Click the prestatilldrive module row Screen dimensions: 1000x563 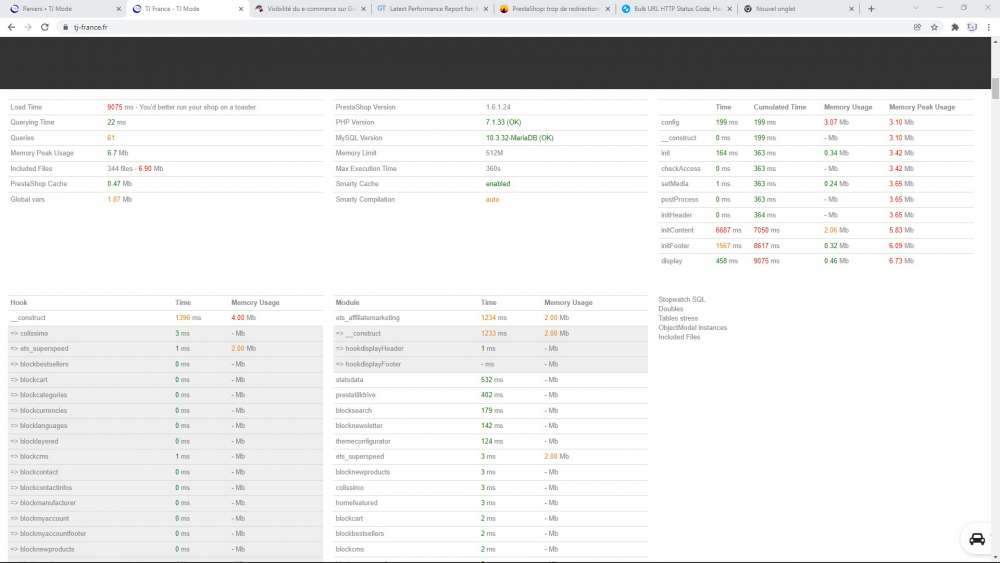(x=490, y=395)
